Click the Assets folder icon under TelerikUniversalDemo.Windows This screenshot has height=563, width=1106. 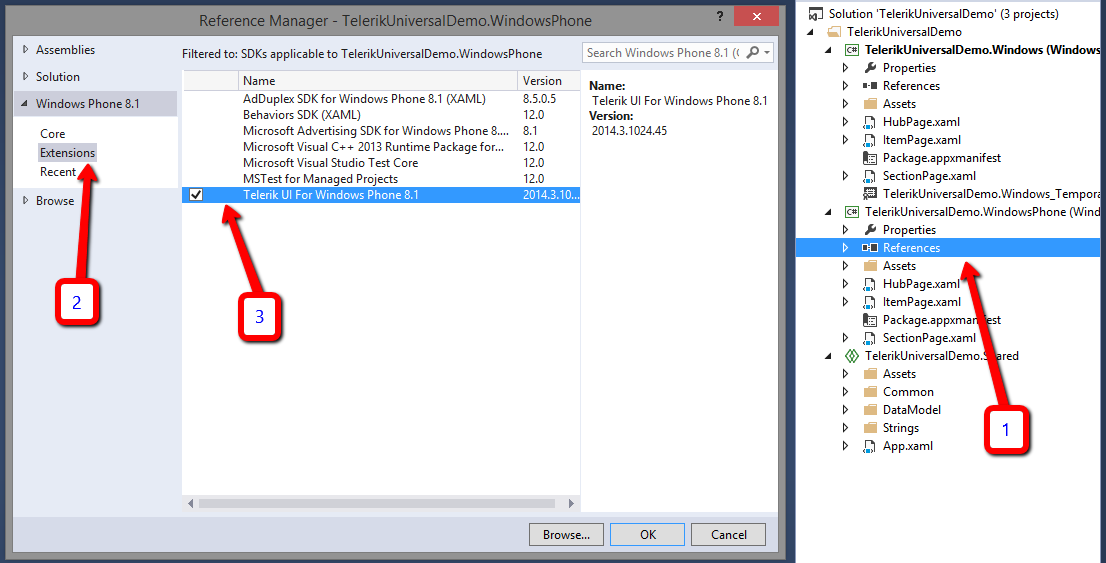(870, 104)
